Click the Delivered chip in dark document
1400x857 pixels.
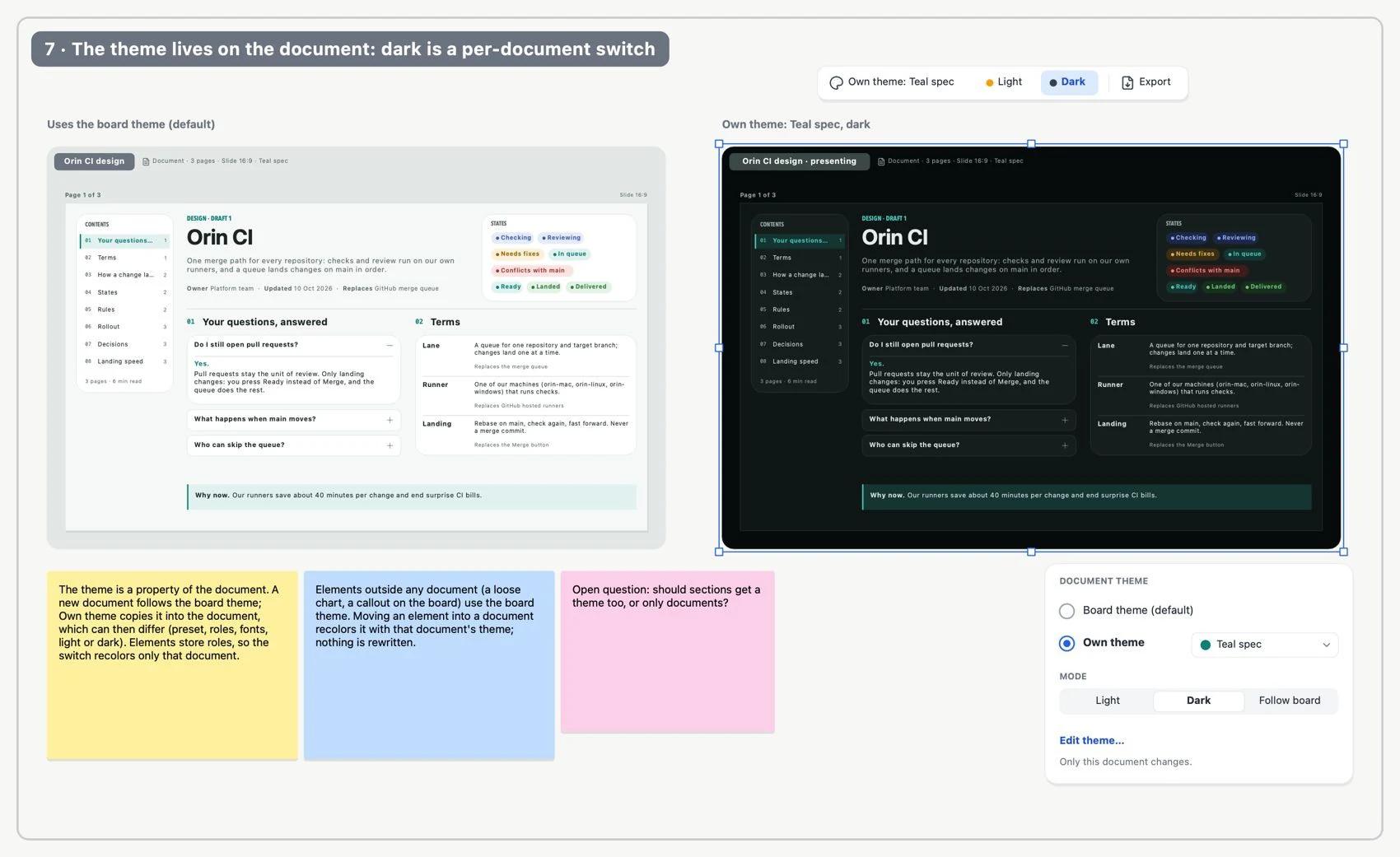click(x=1264, y=287)
